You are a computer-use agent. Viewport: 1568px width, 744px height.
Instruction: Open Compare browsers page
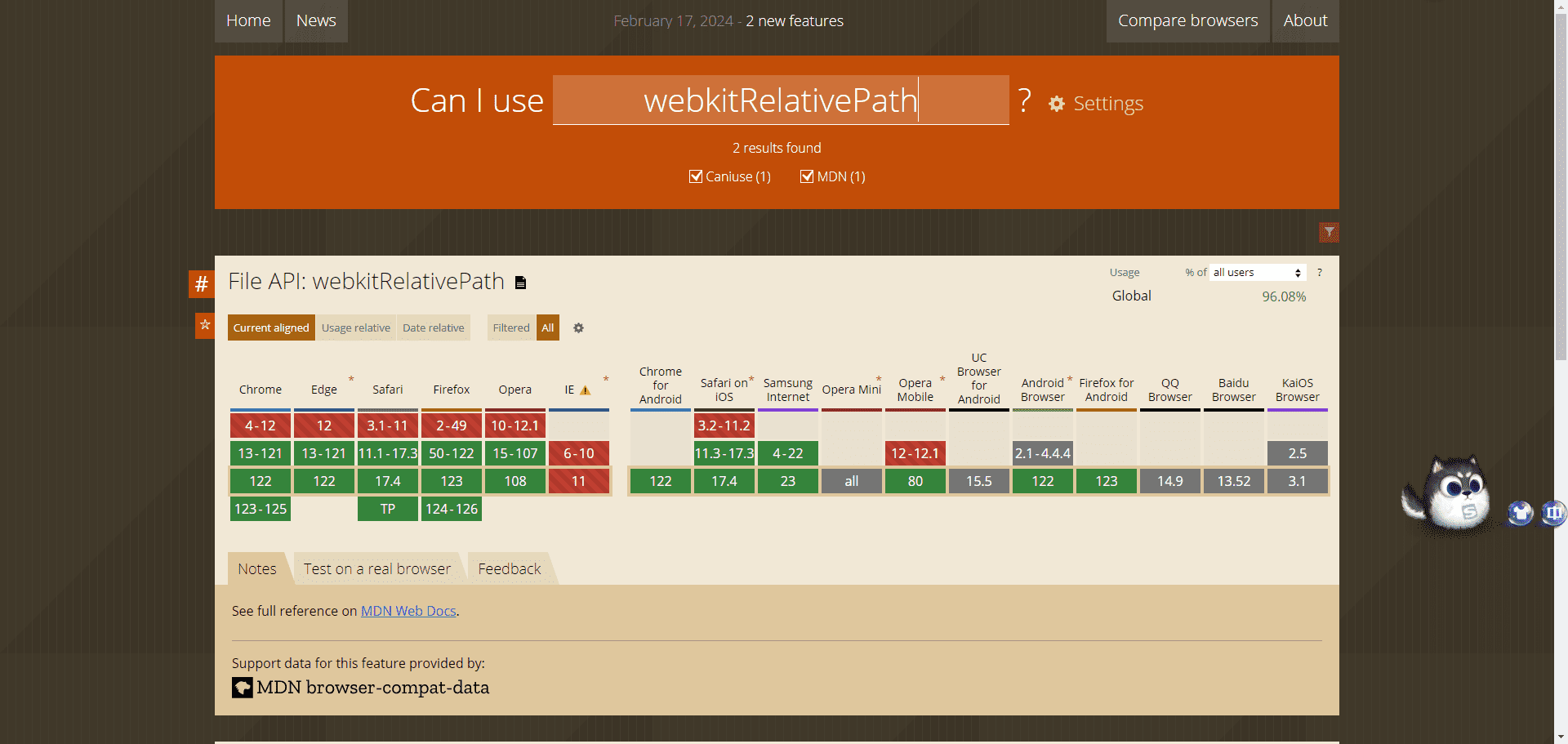[x=1188, y=20]
